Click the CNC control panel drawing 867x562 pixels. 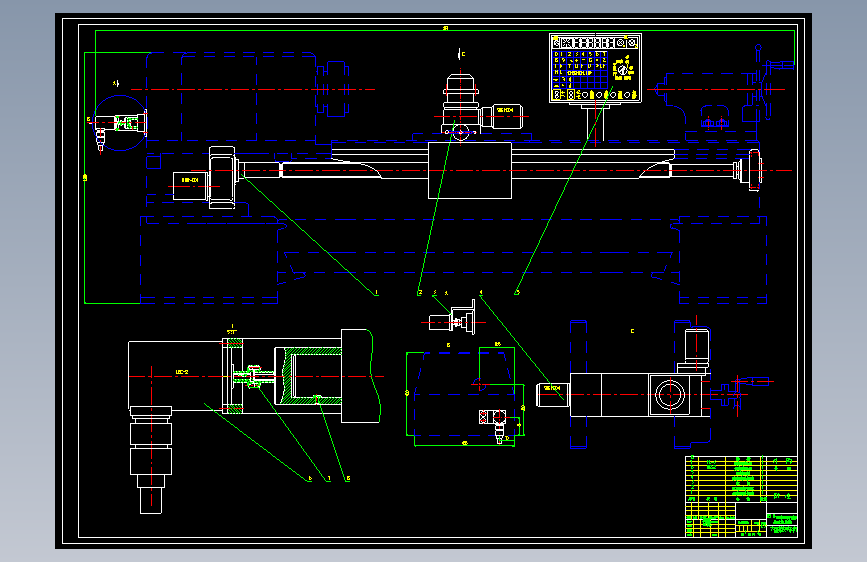click(596, 67)
